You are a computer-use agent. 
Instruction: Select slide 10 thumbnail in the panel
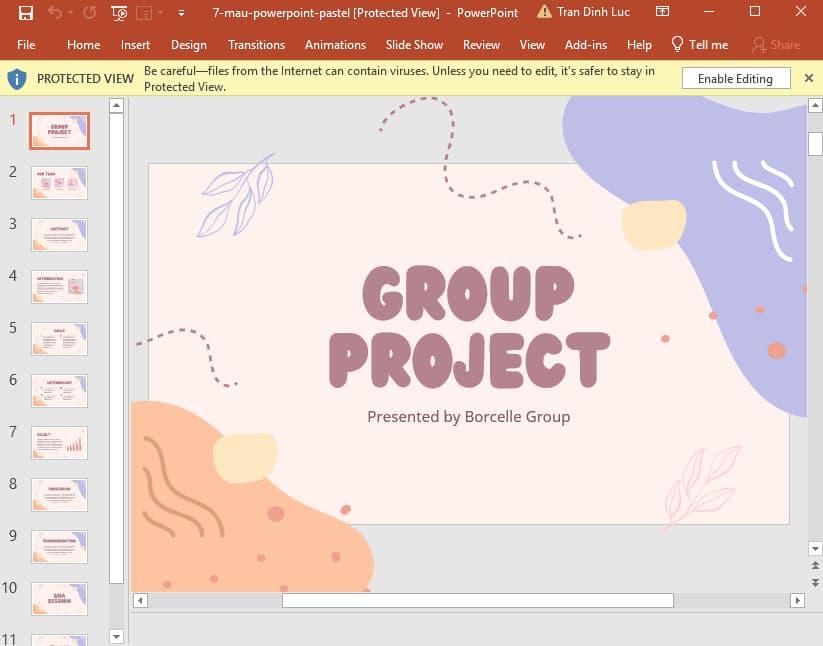click(60, 599)
